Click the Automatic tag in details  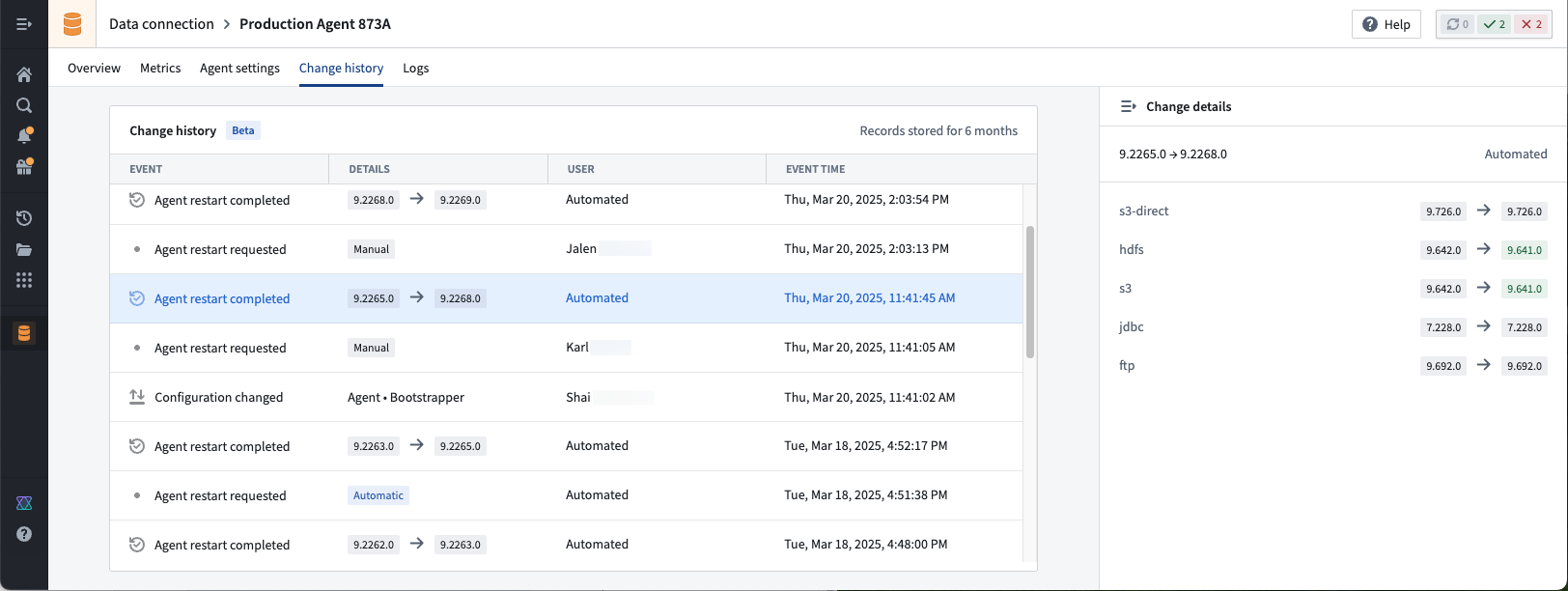[378, 495]
